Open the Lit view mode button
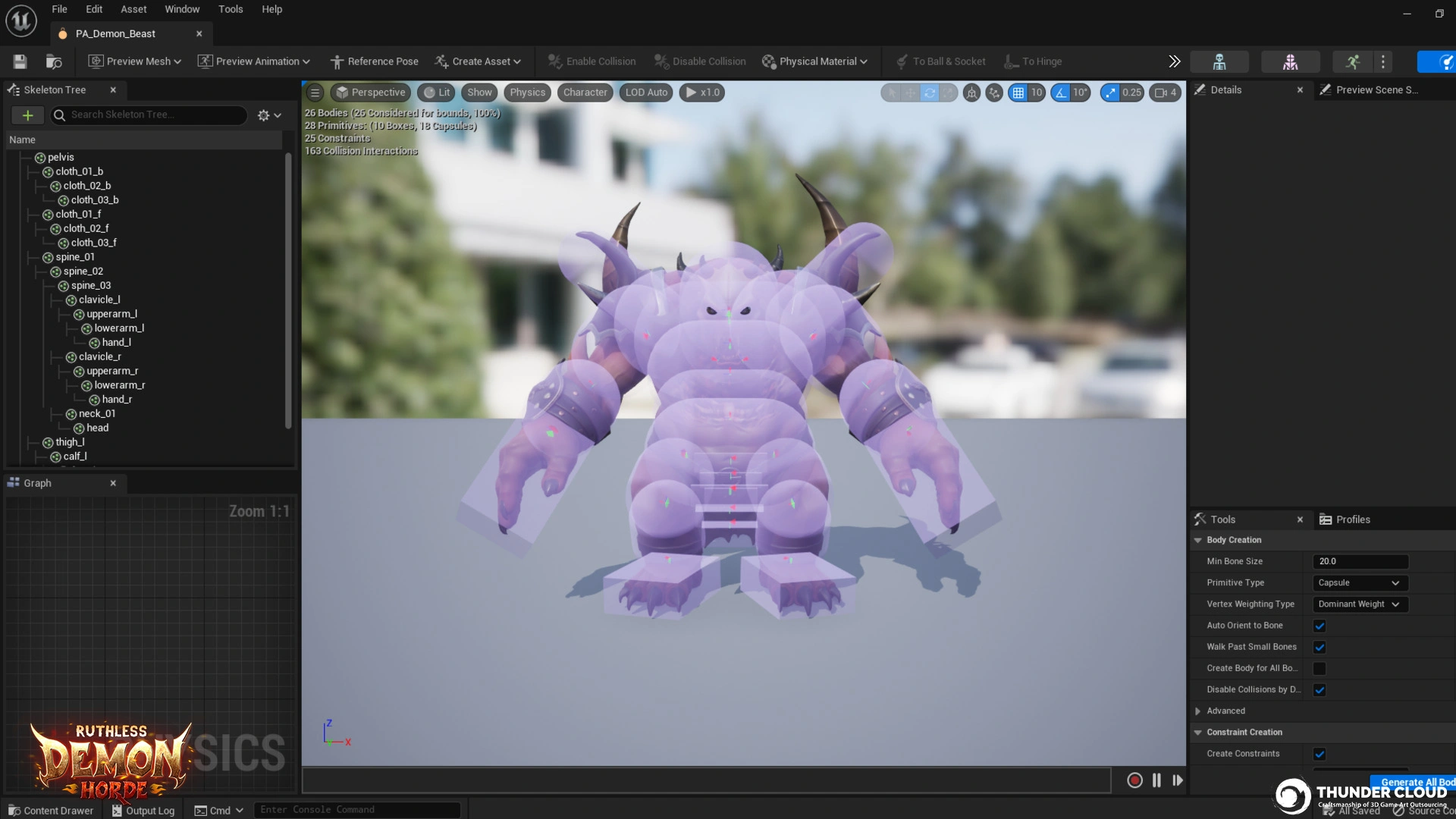This screenshot has height=819, width=1456. pos(437,93)
